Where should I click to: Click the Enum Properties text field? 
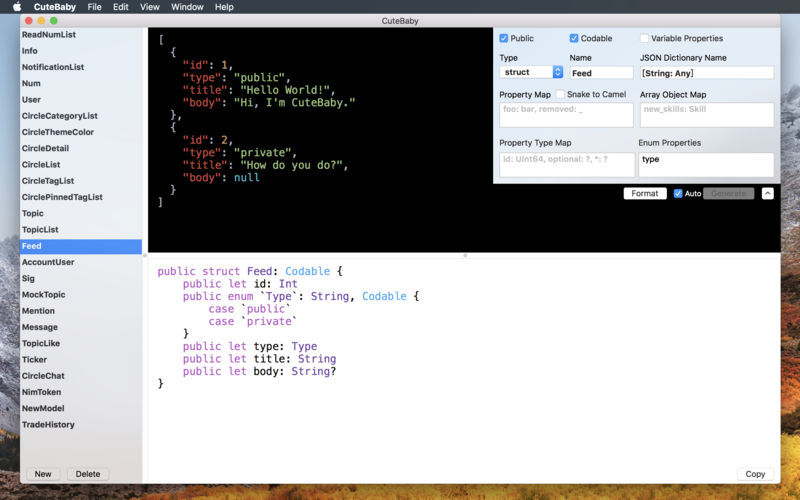pos(706,164)
